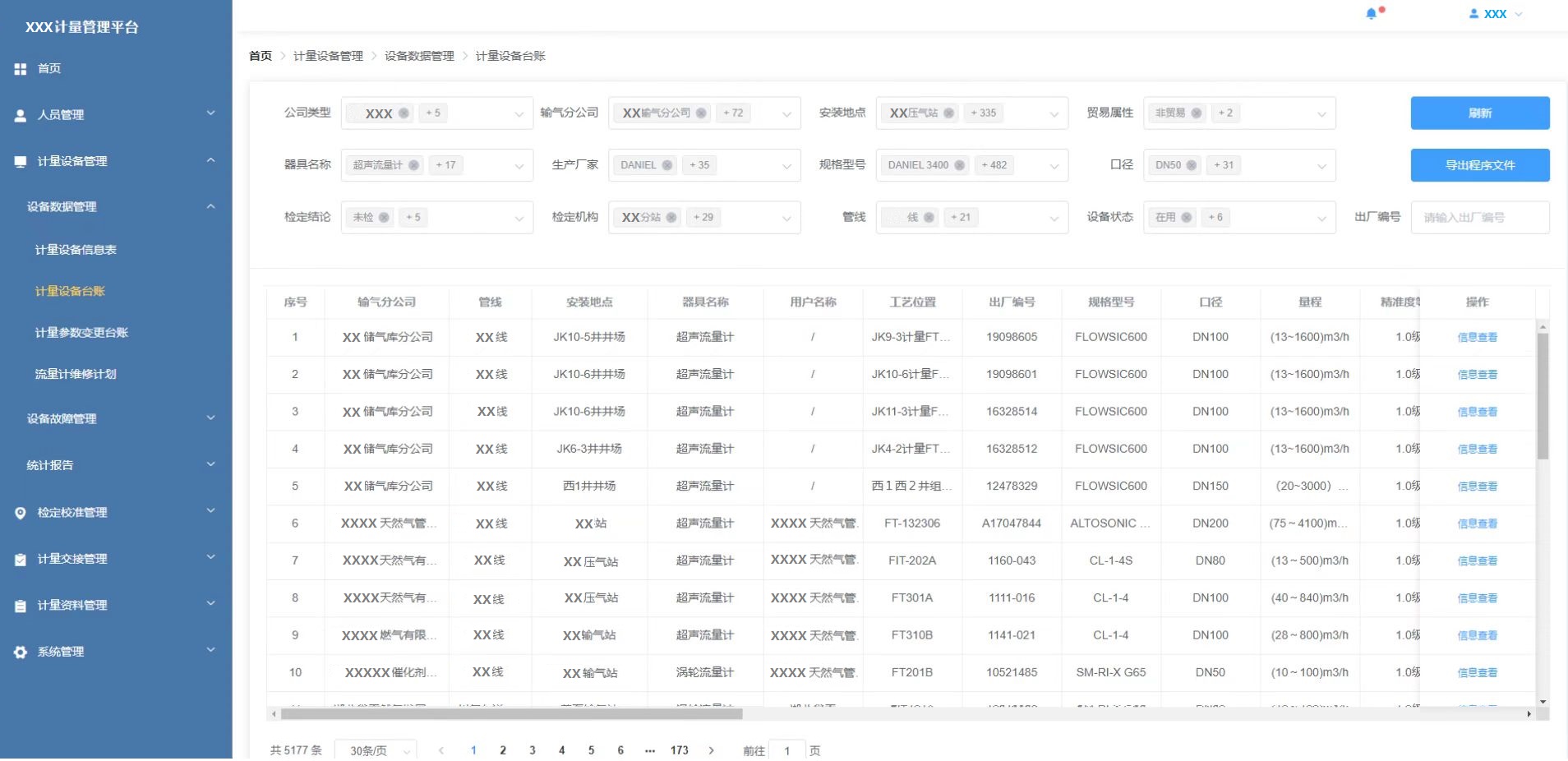This screenshot has width=1568, height=761.
Task: Click the 出厂编号 column header
Action: 1012,302
